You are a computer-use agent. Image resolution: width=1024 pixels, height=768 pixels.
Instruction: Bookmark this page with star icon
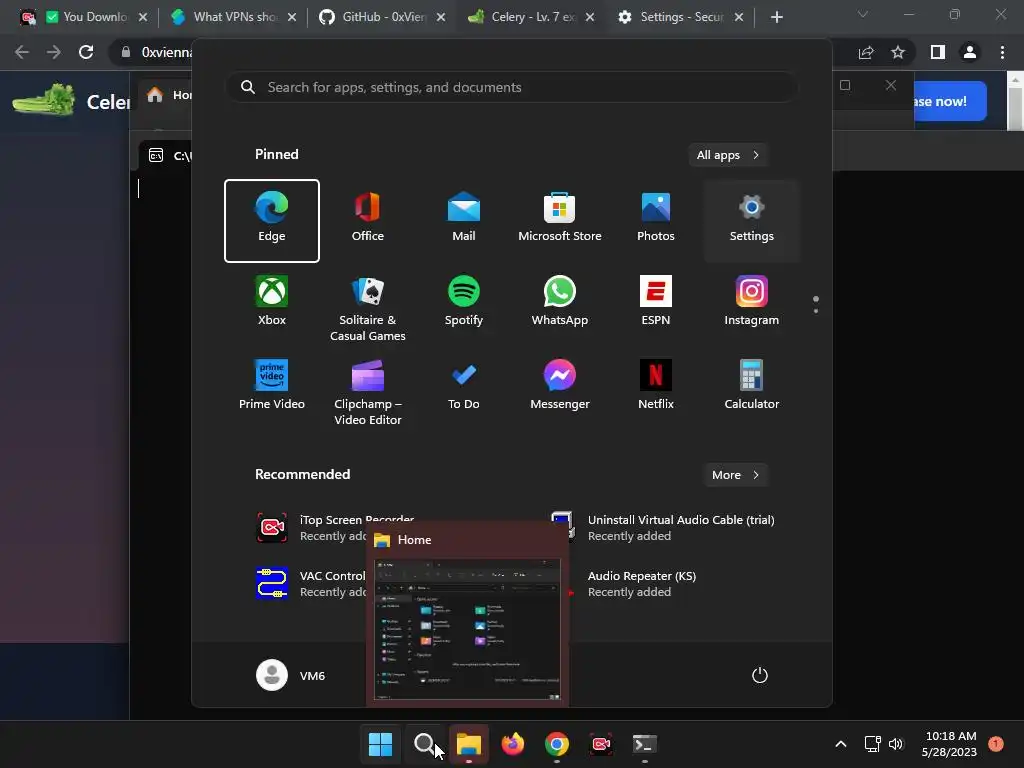coord(898,52)
